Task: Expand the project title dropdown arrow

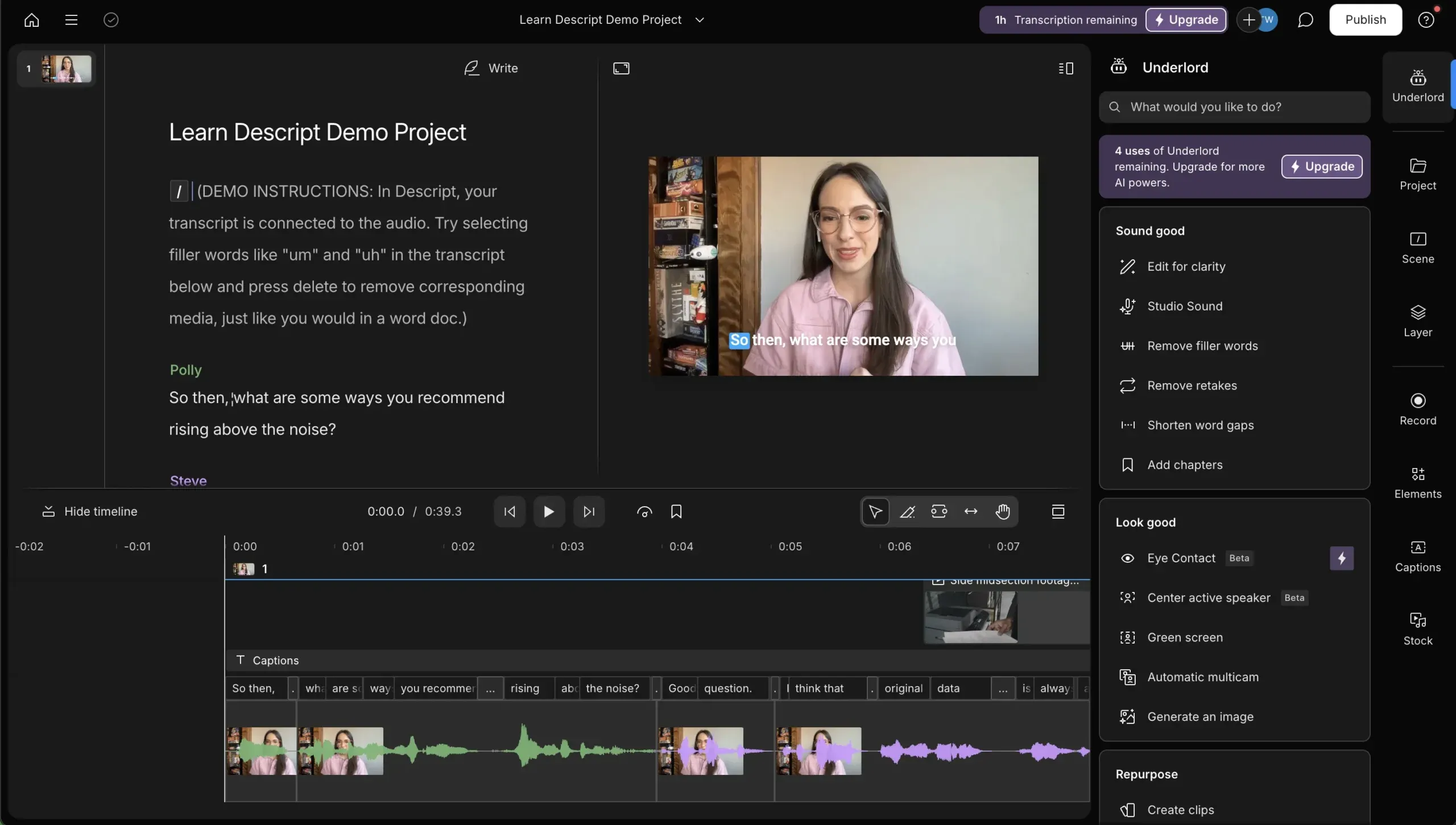Action: click(700, 20)
